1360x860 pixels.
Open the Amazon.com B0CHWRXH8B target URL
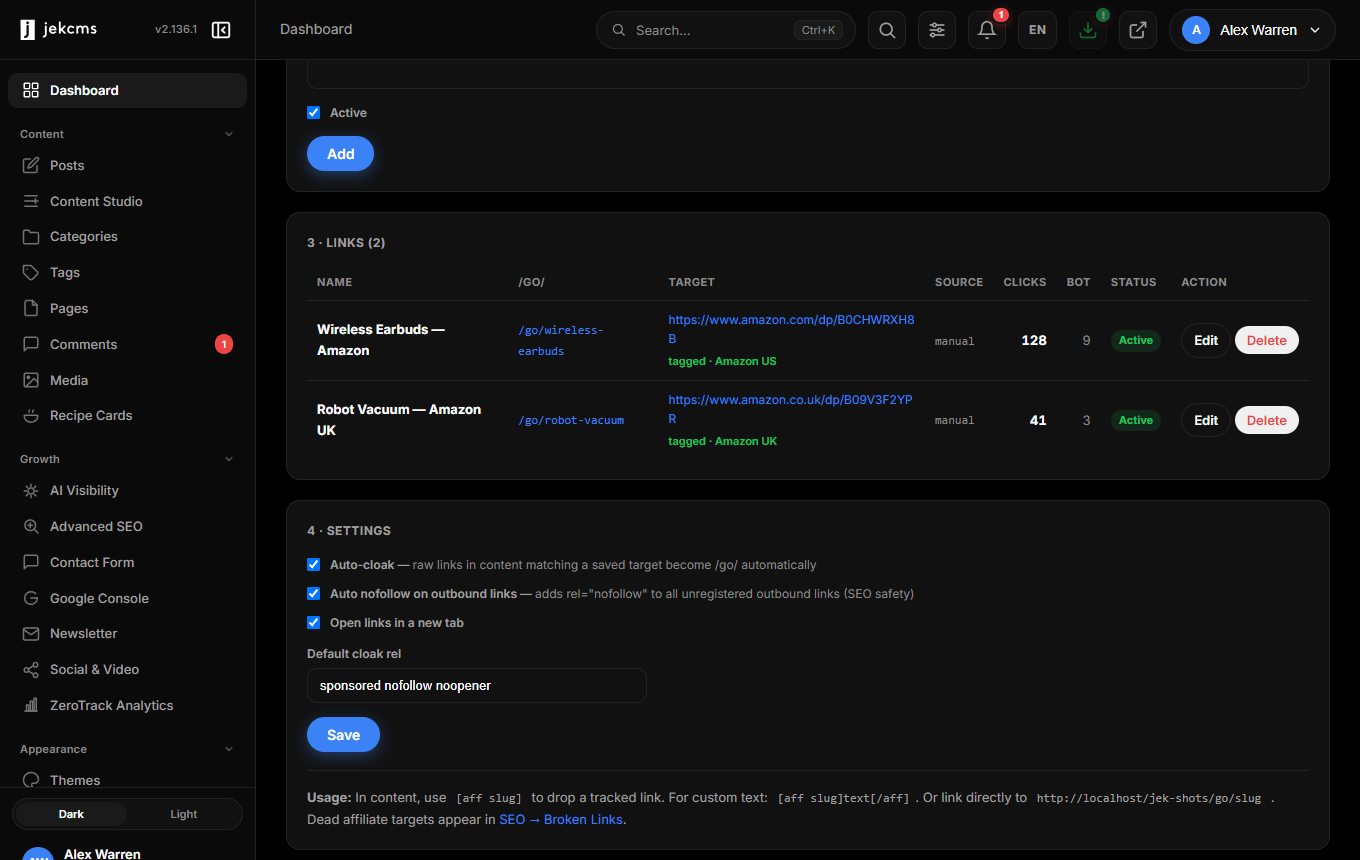[x=791, y=329]
